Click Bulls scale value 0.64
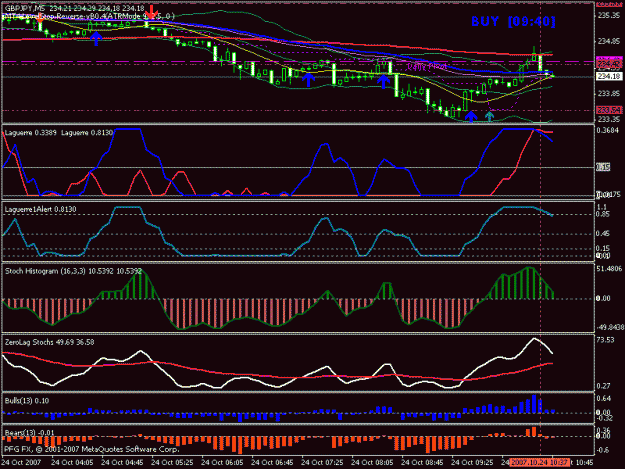 [604, 398]
